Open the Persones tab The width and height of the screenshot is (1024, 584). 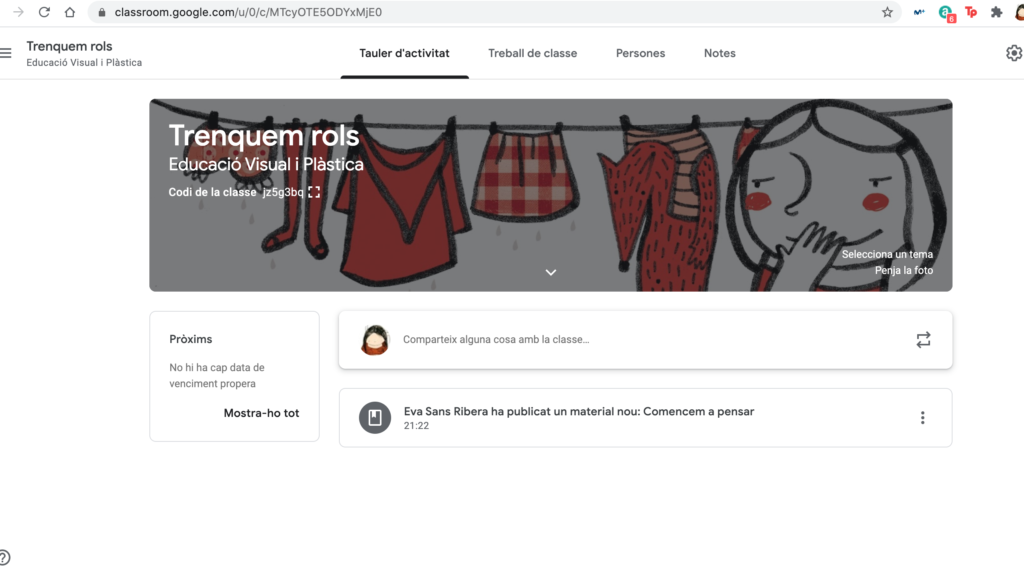tap(640, 54)
